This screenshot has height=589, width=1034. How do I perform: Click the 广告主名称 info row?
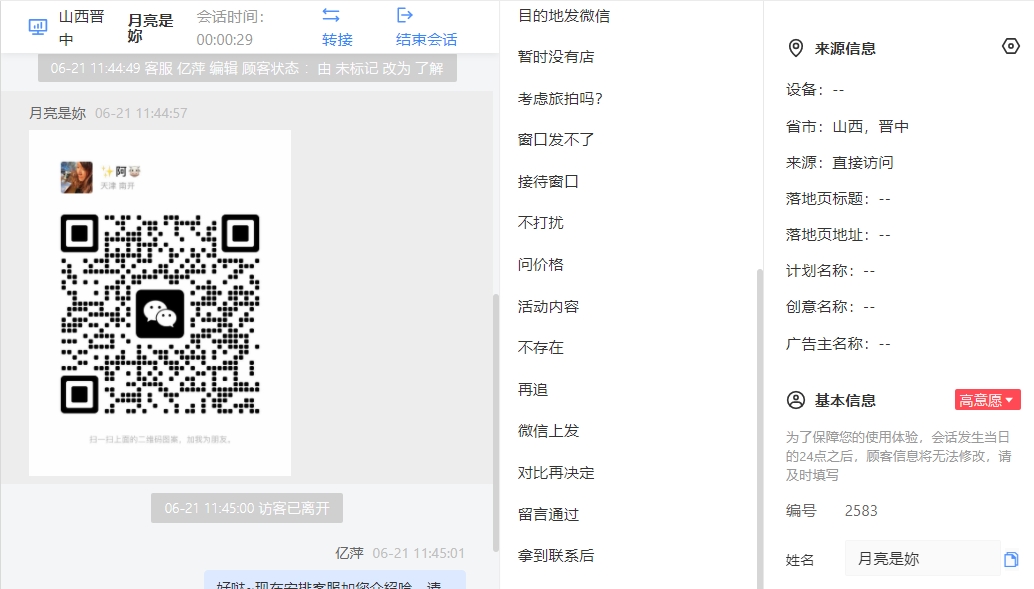pyautogui.click(x=837, y=344)
